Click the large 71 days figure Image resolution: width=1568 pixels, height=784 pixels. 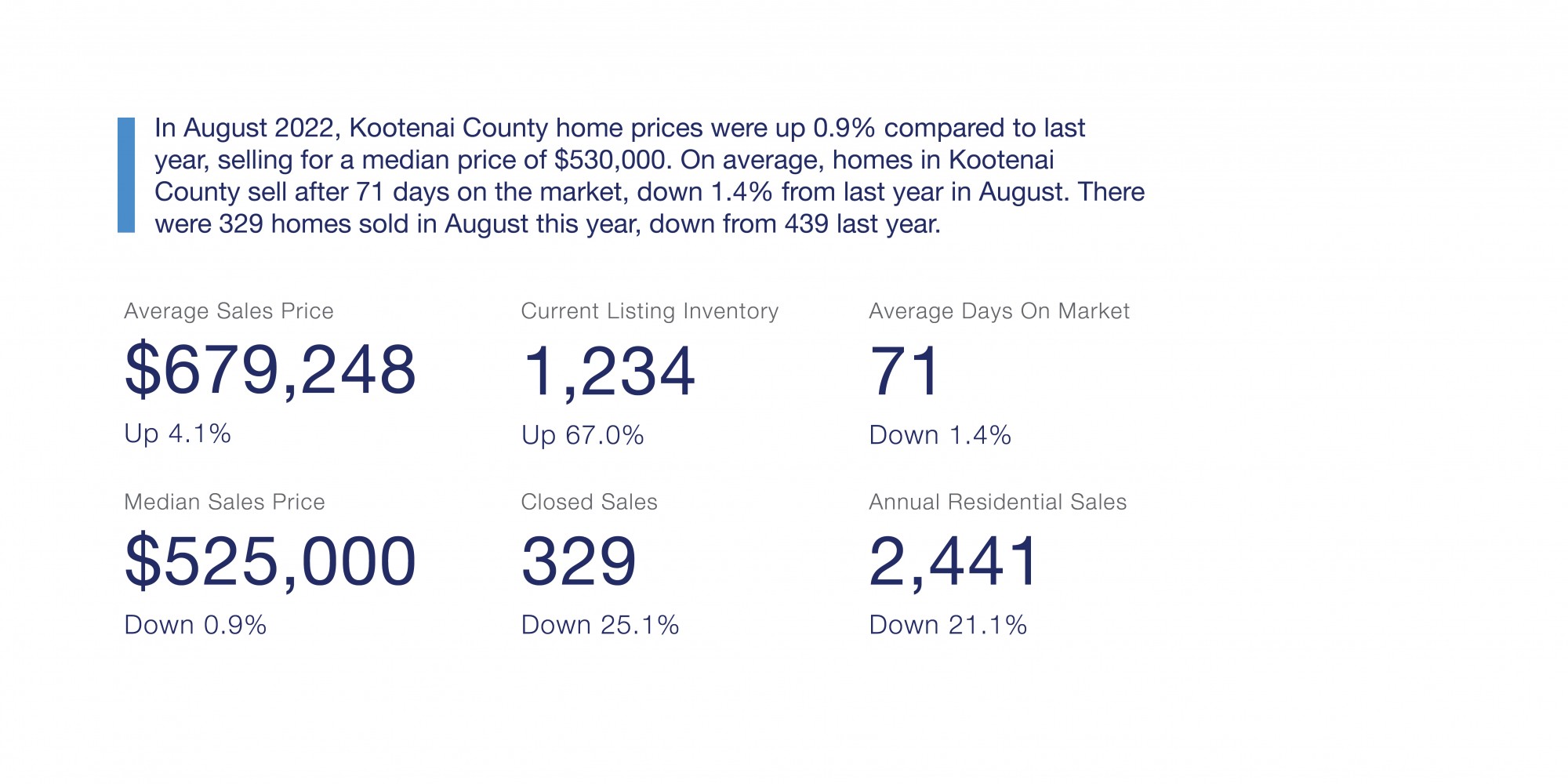(x=905, y=372)
